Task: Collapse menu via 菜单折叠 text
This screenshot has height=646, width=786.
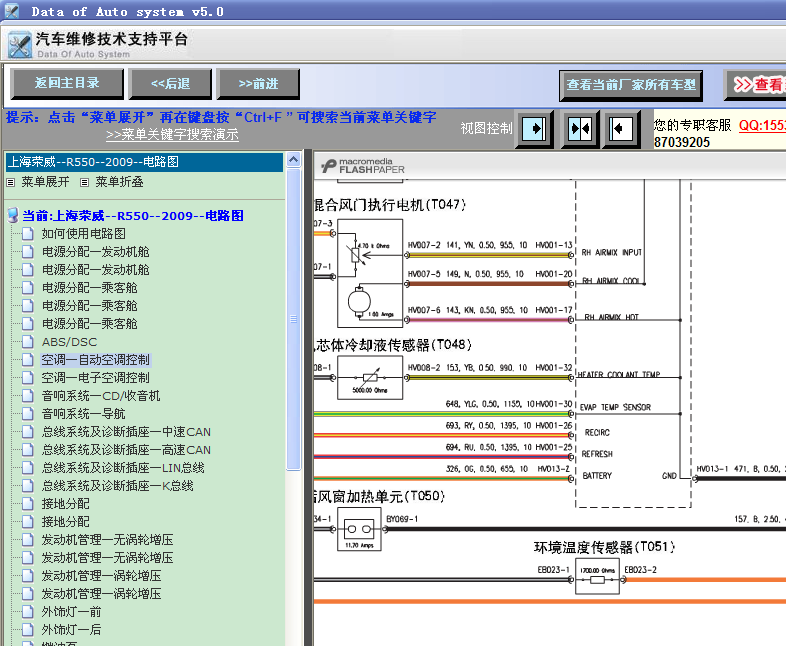Action: point(119,182)
